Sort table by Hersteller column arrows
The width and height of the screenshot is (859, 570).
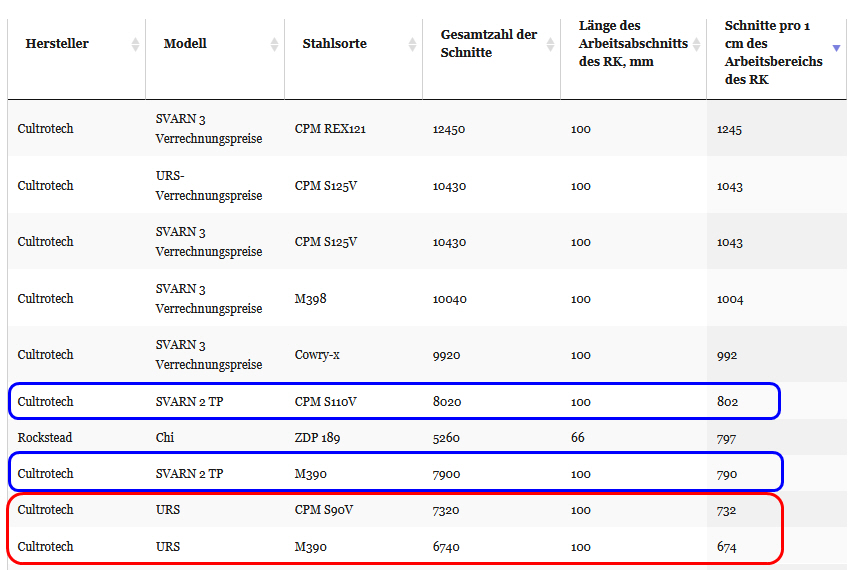click(135, 44)
